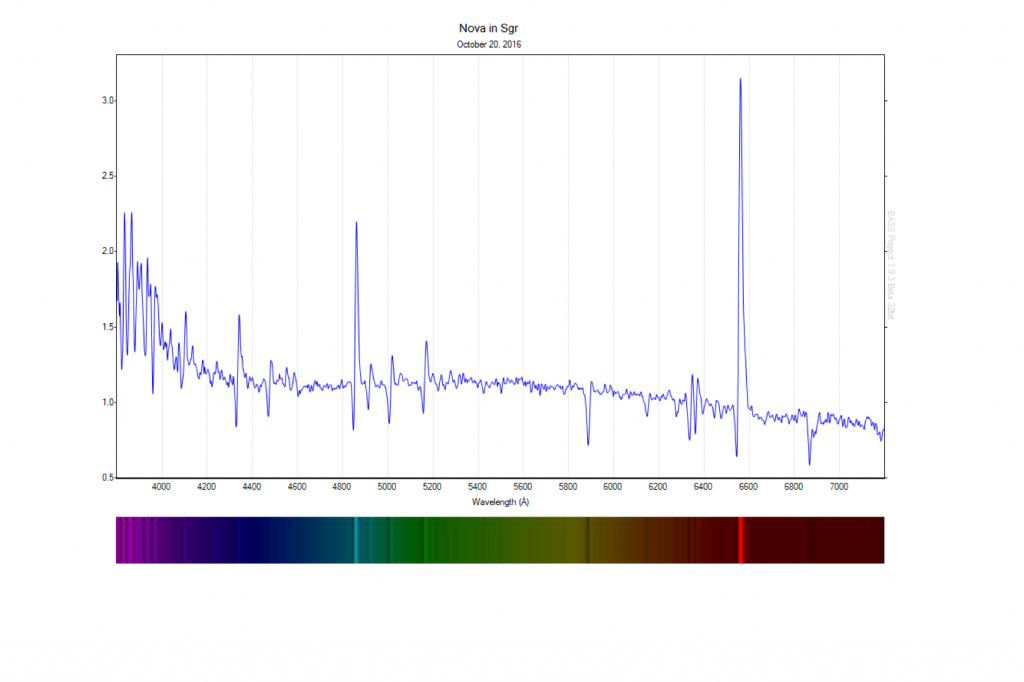Image resolution: width=1024 pixels, height=682 pixels.
Task: Click the tallest emission peak near 6563 Å
Action: tap(740, 80)
